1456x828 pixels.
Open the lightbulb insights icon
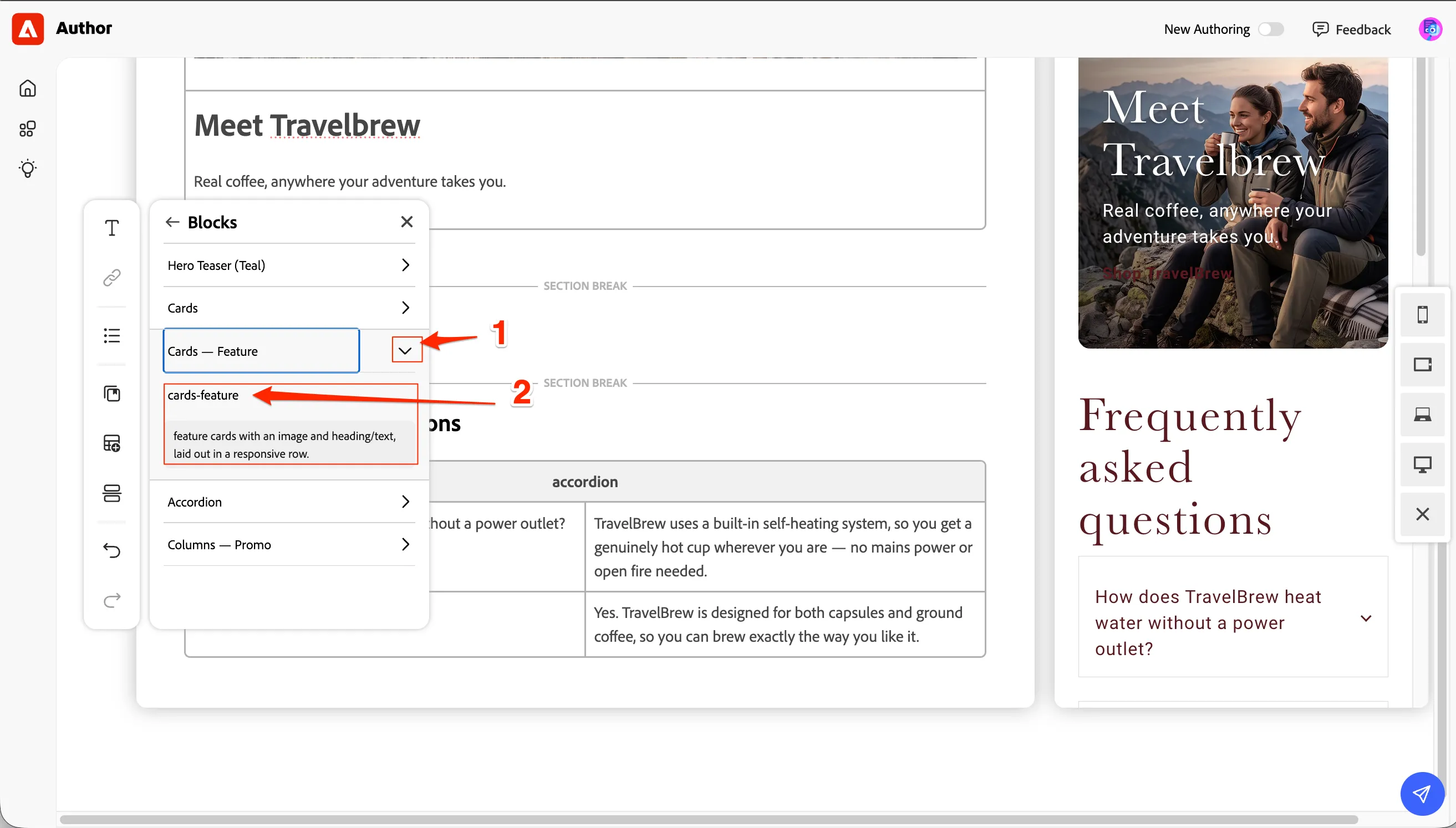coord(27,168)
